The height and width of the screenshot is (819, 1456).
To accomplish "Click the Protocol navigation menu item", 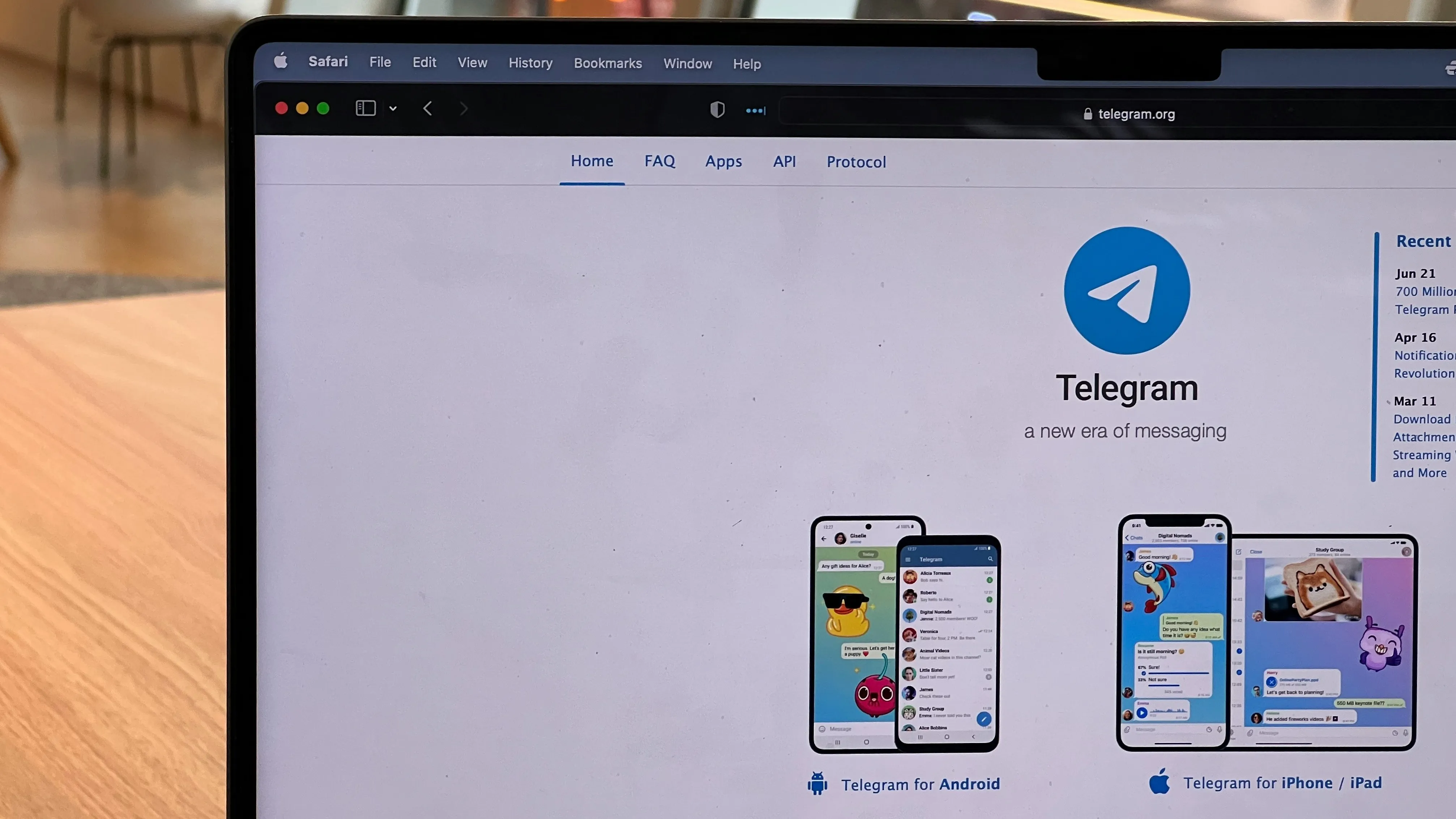I will (x=855, y=161).
